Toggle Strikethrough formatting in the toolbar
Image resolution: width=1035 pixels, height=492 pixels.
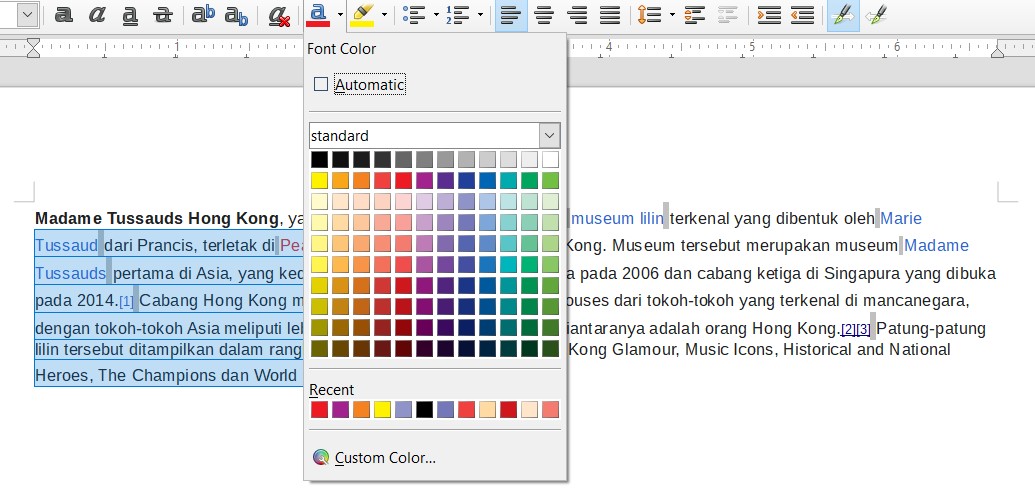(162, 15)
